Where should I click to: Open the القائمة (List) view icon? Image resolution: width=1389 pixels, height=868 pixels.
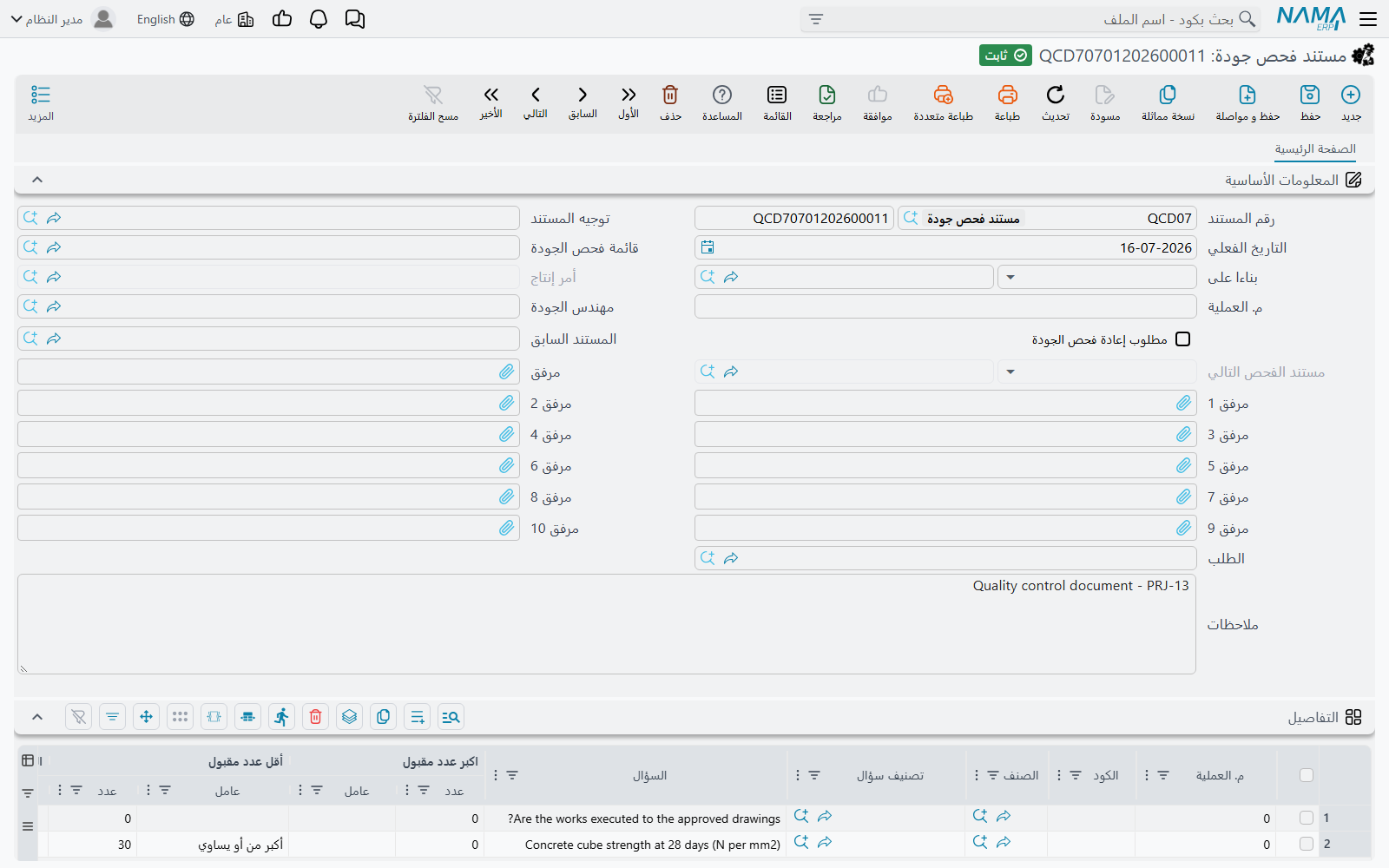click(x=777, y=95)
